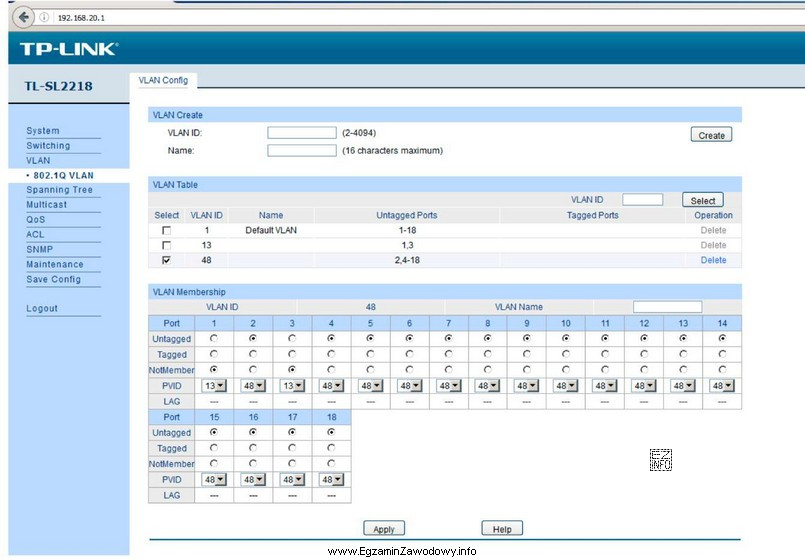Click the Untagged Ports cell reading 2,4-18
805x560 pixels.
coord(407,260)
